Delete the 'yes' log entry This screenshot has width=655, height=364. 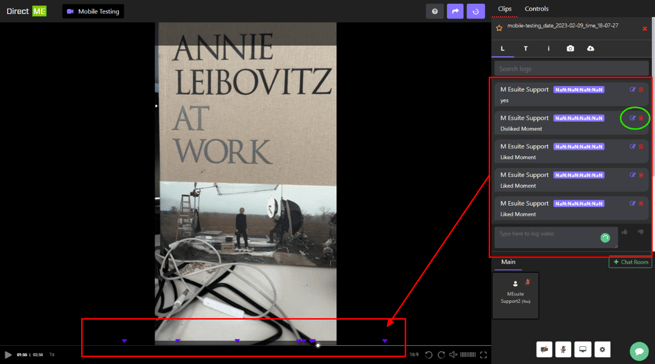(x=641, y=89)
